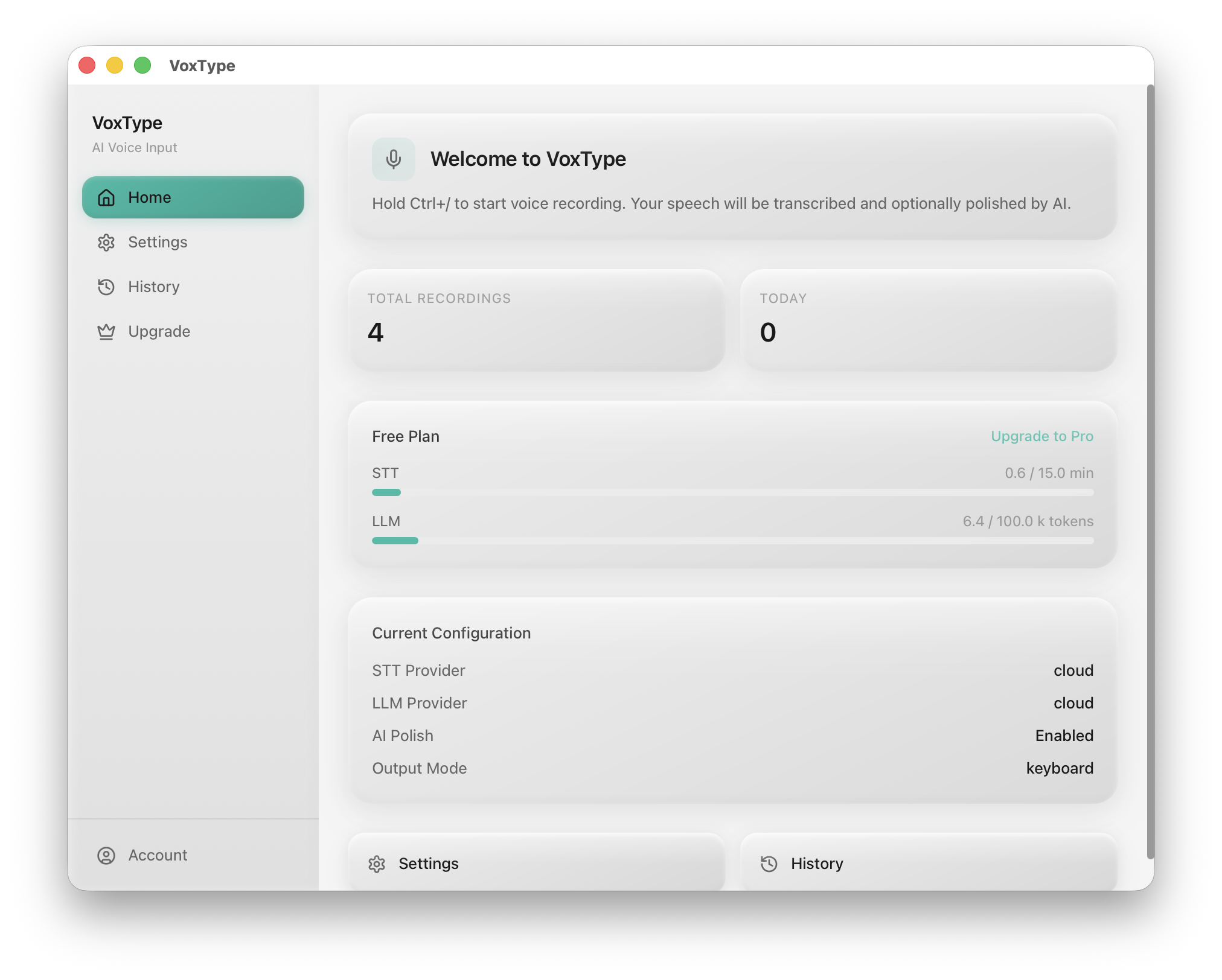Open the Settings quick-access card
The width and height of the screenshot is (1222, 980).
coord(536,863)
